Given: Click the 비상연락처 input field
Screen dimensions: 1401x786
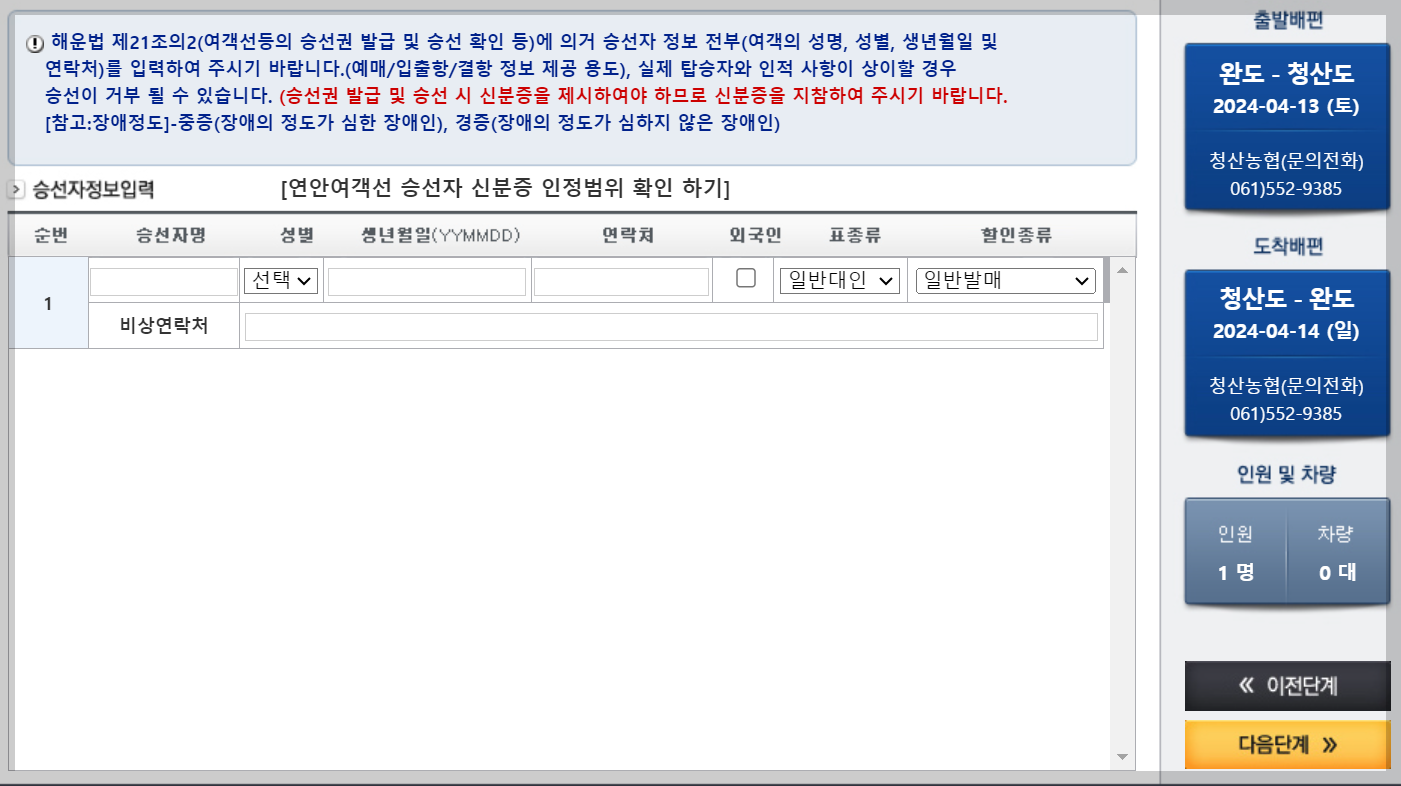Looking at the screenshot, I should tap(671, 327).
